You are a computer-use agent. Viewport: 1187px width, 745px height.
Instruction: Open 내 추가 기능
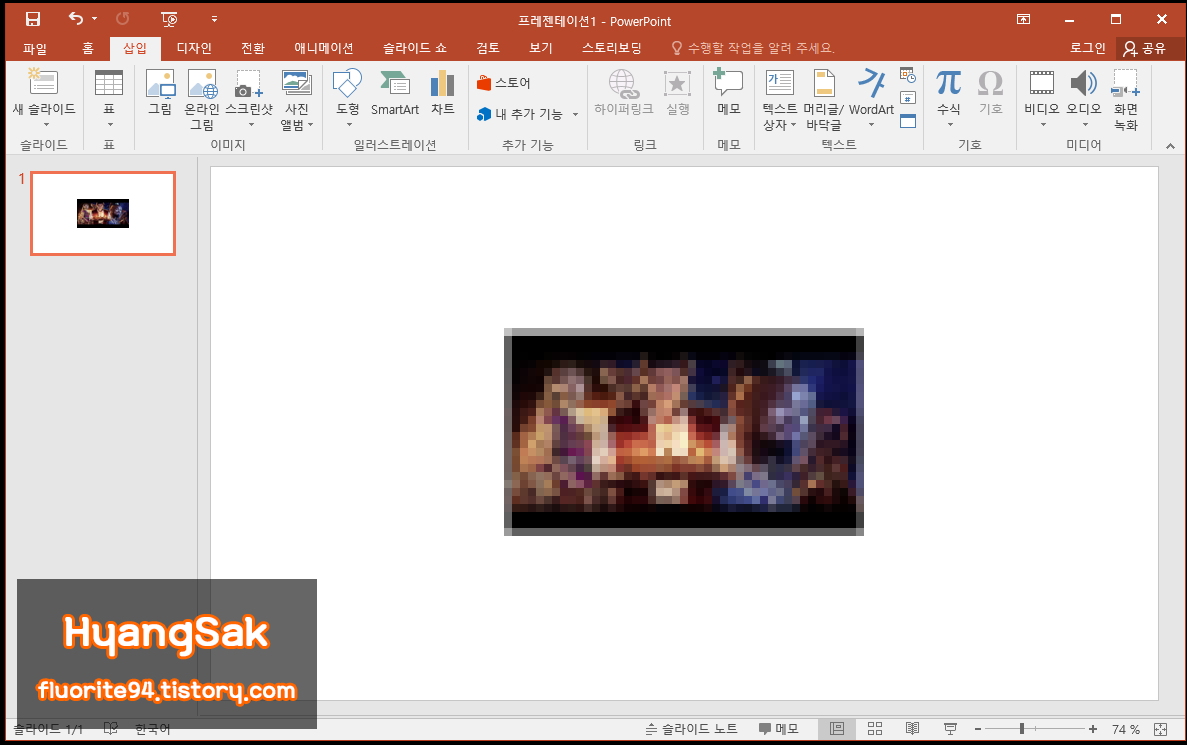(519, 114)
